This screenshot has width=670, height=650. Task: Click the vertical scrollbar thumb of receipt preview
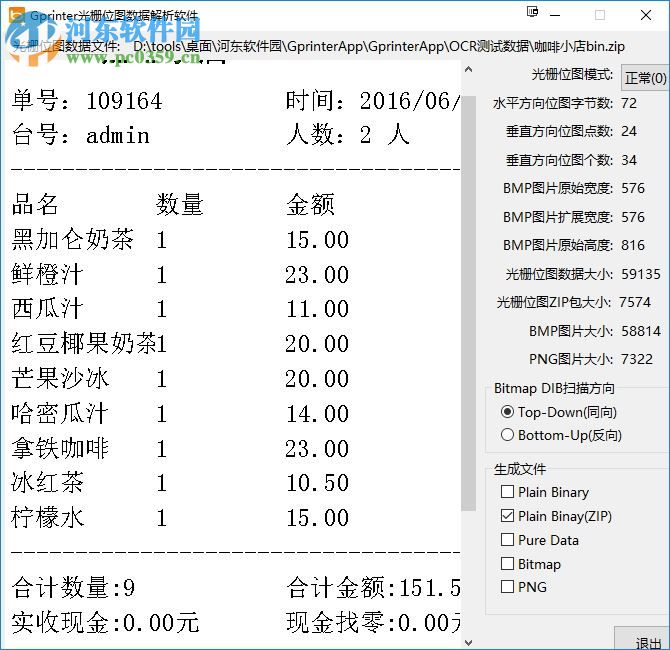click(x=468, y=303)
